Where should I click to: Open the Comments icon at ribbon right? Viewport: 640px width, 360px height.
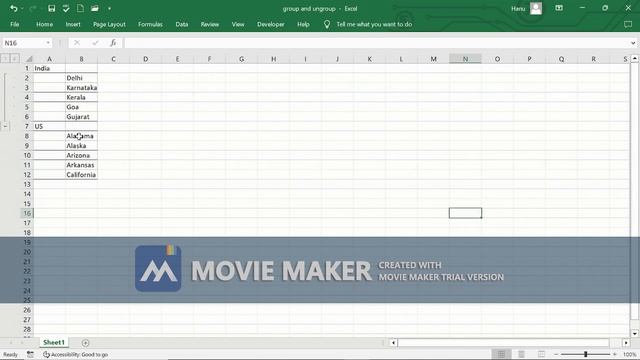coord(628,24)
